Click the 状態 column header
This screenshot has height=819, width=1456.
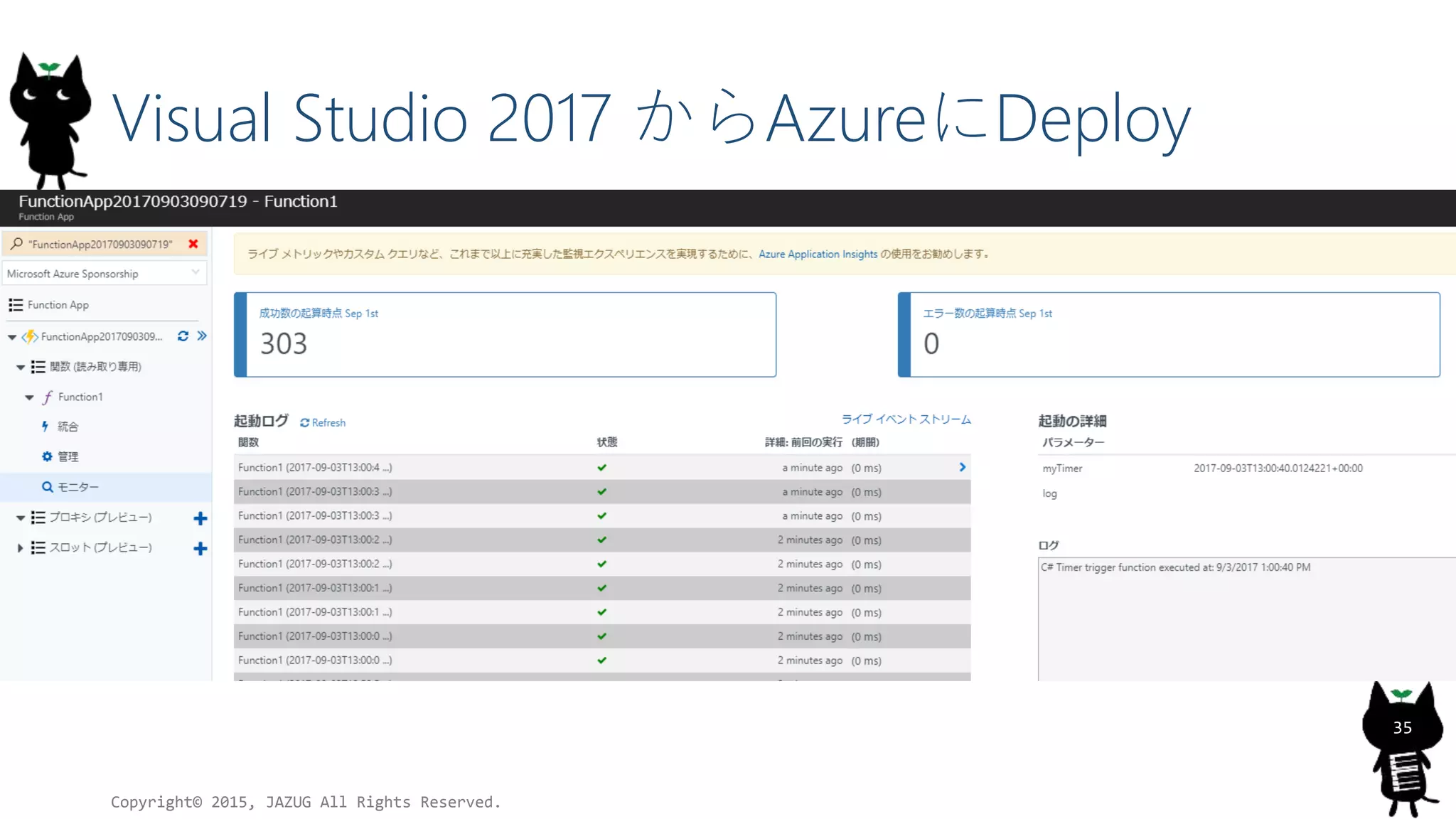(x=607, y=442)
